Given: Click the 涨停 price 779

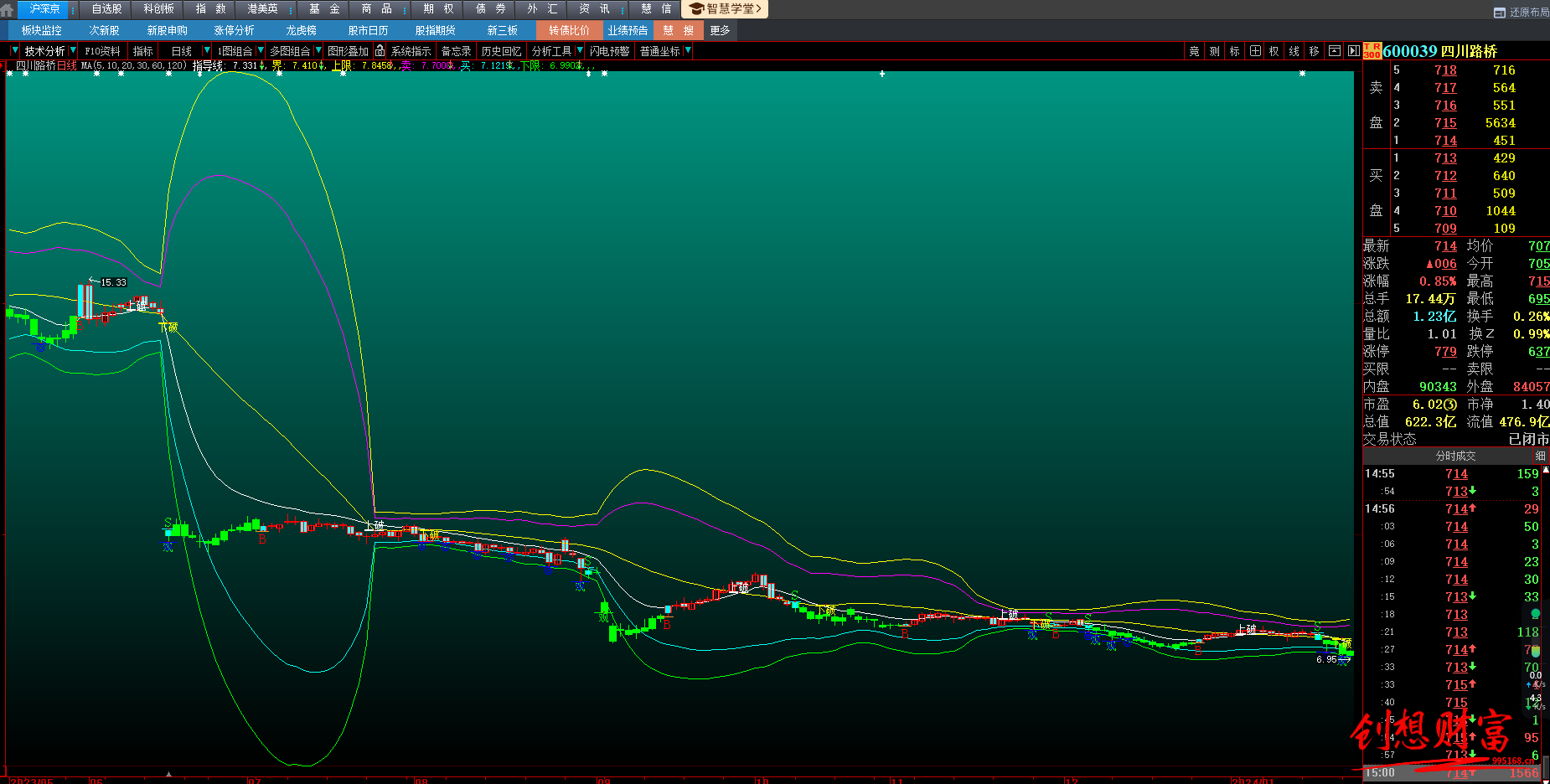Looking at the screenshot, I should (x=1445, y=352).
